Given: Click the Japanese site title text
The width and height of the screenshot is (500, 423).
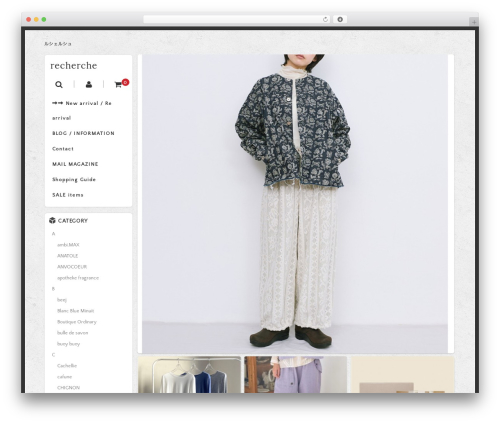Looking at the screenshot, I should coord(58,44).
